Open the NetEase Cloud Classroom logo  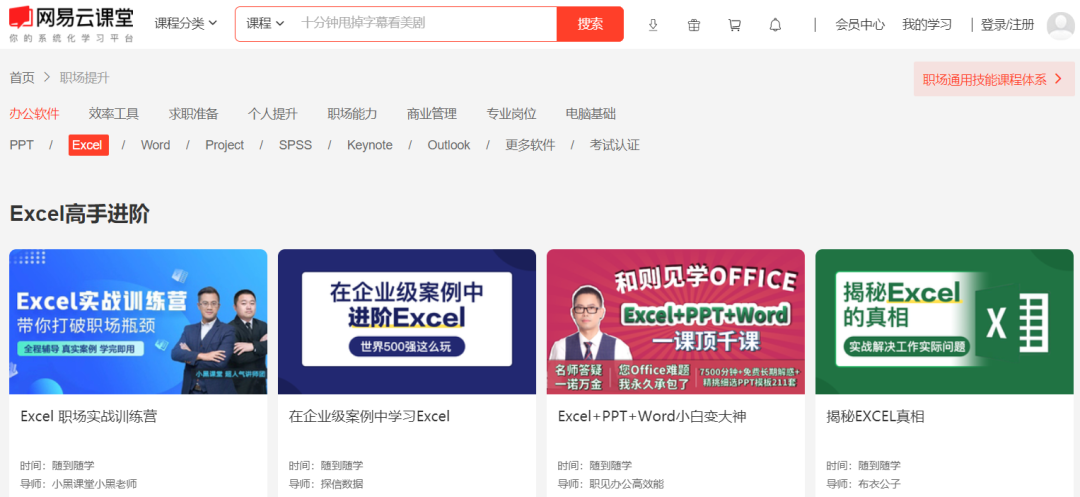[72, 24]
